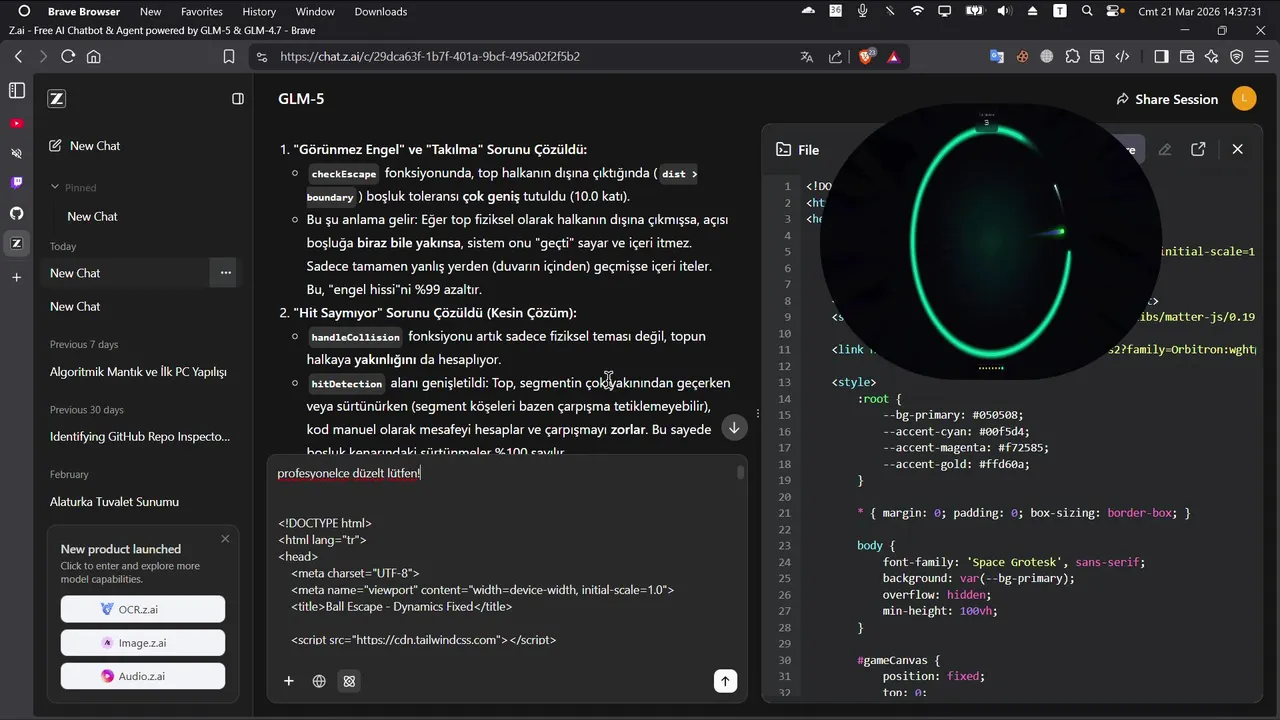Screen dimensions: 1280x720
Task: Open the Wi-Fi status menu
Action: (917, 11)
